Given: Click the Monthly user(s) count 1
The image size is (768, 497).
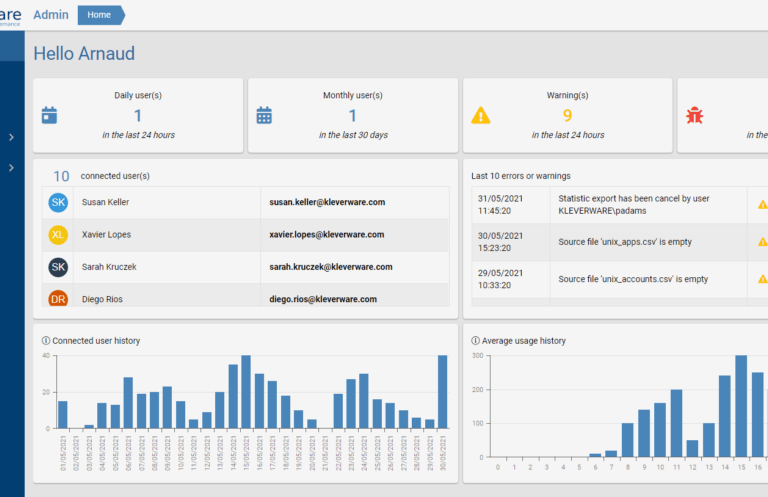Looking at the screenshot, I should point(352,116).
